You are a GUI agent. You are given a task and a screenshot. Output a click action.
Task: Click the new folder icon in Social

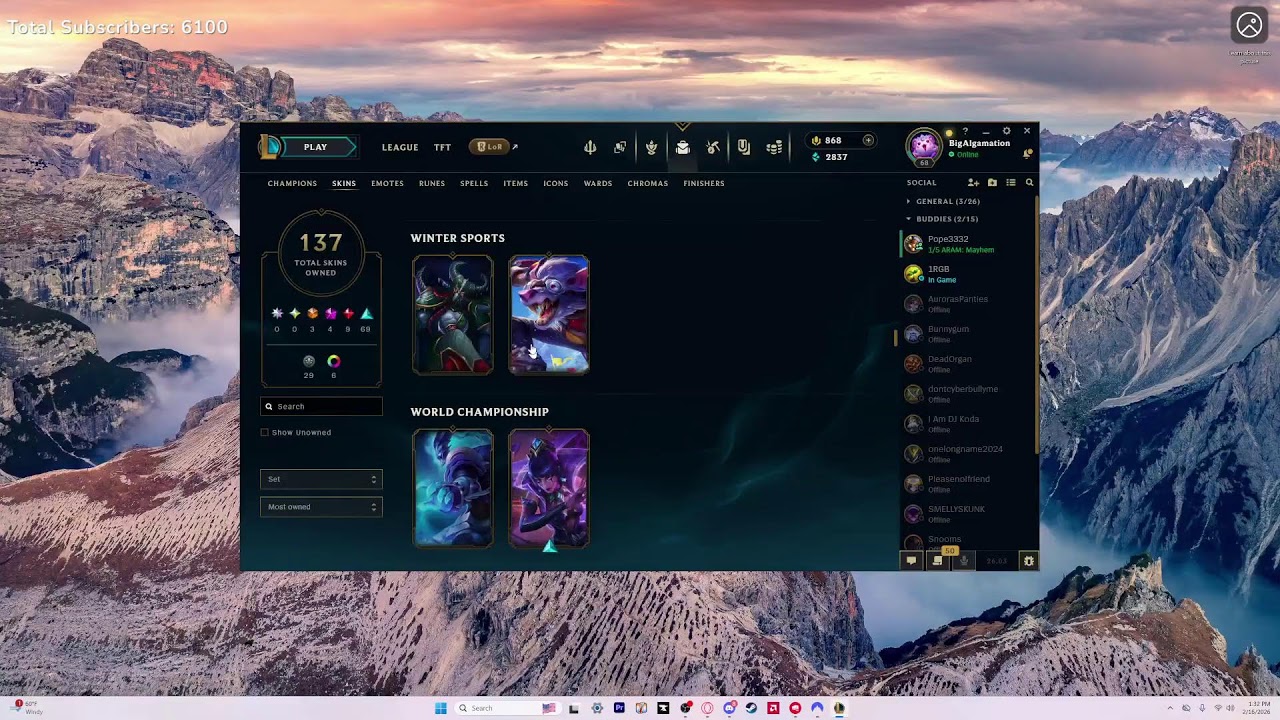[x=992, y=183]
